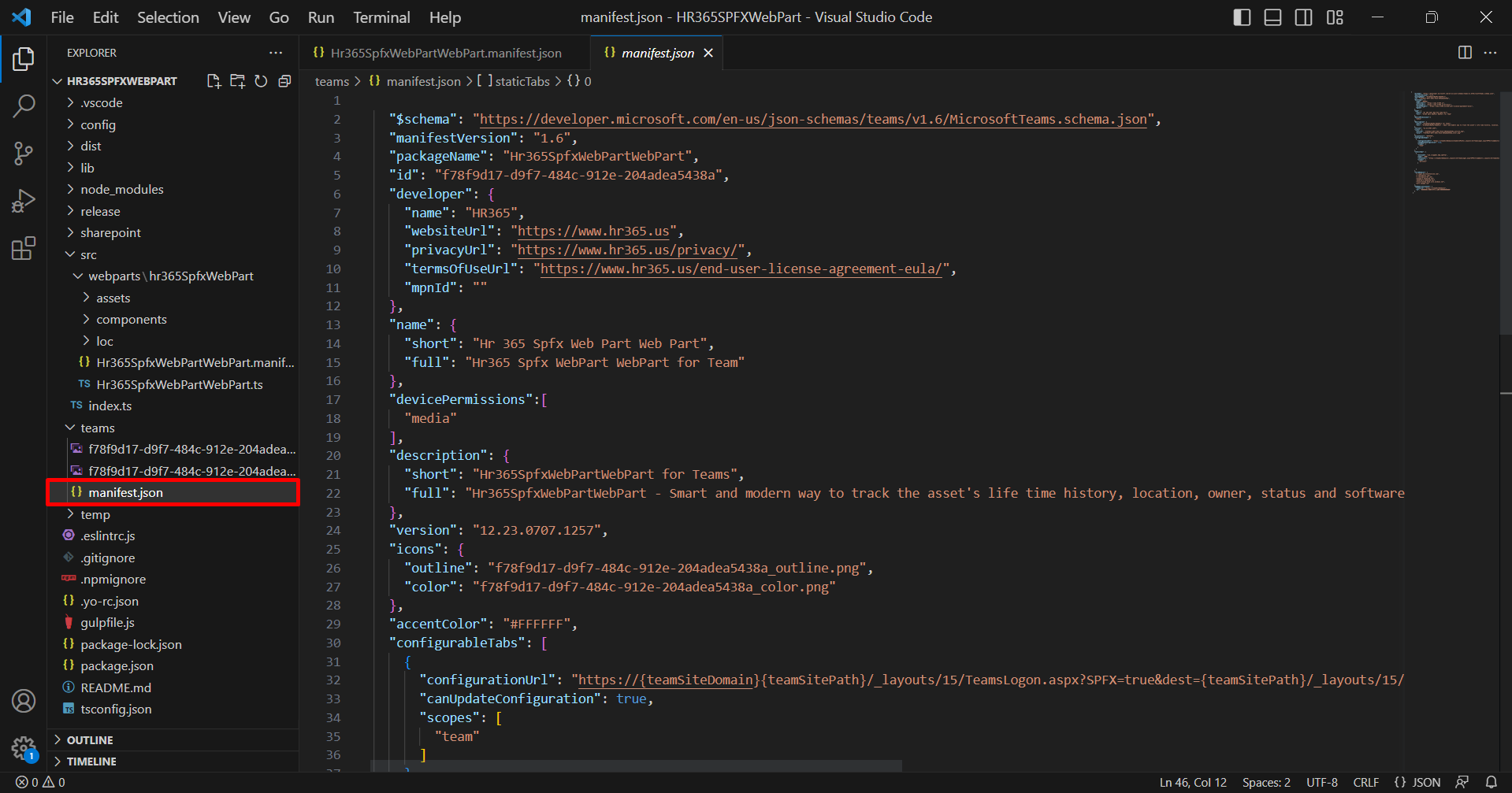Close the manifest.json editor tab
Image resolution: width=1512 pixels, height=793 pixels.
click(x=708, y=53)
